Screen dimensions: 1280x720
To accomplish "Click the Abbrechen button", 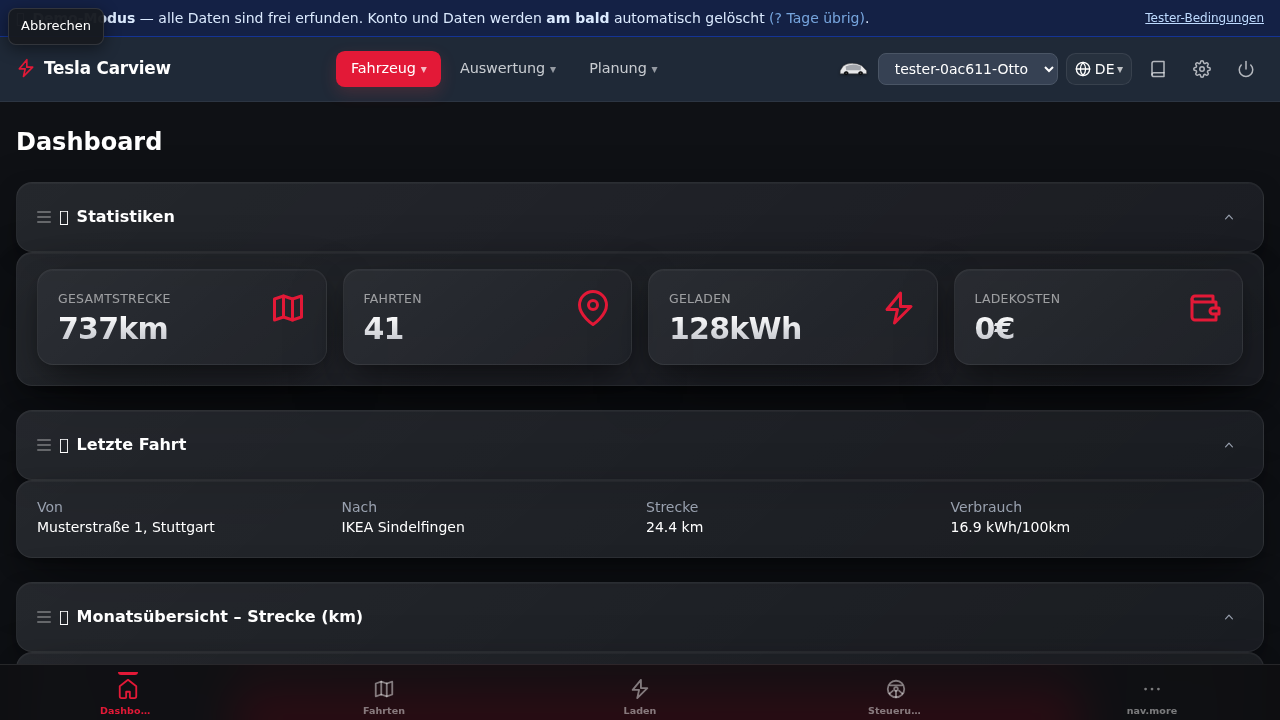I will 56,26.
